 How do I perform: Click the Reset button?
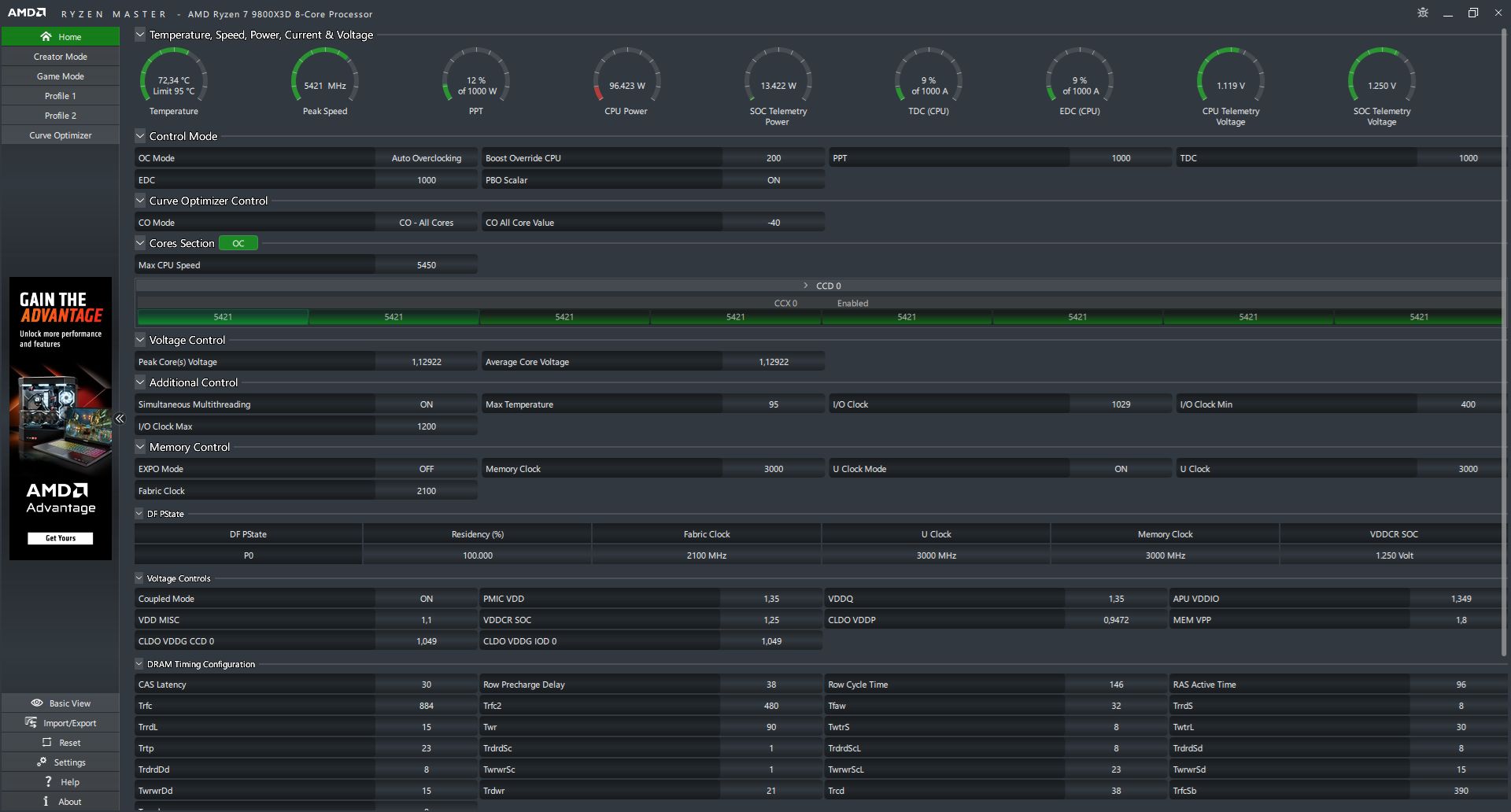click(x=61, y=743)
